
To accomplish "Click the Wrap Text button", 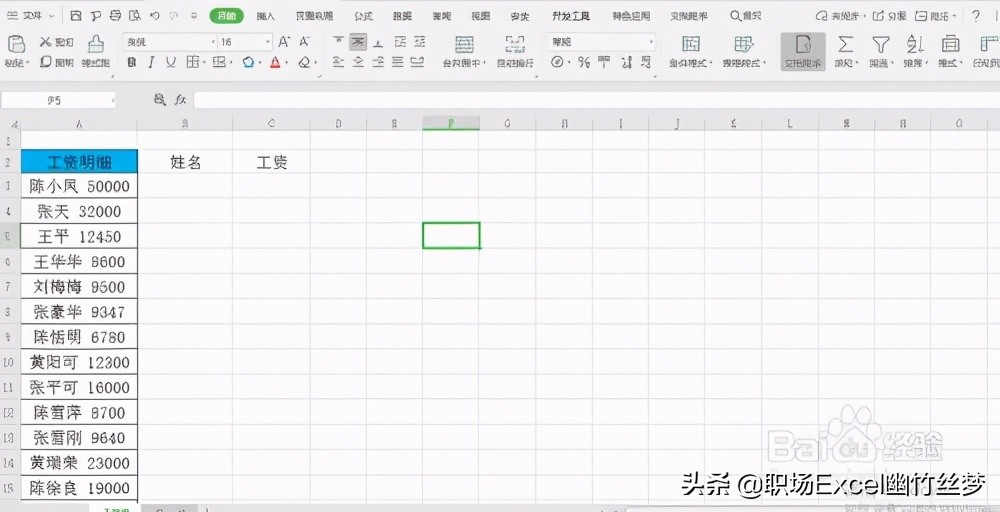I will [515, 51].
